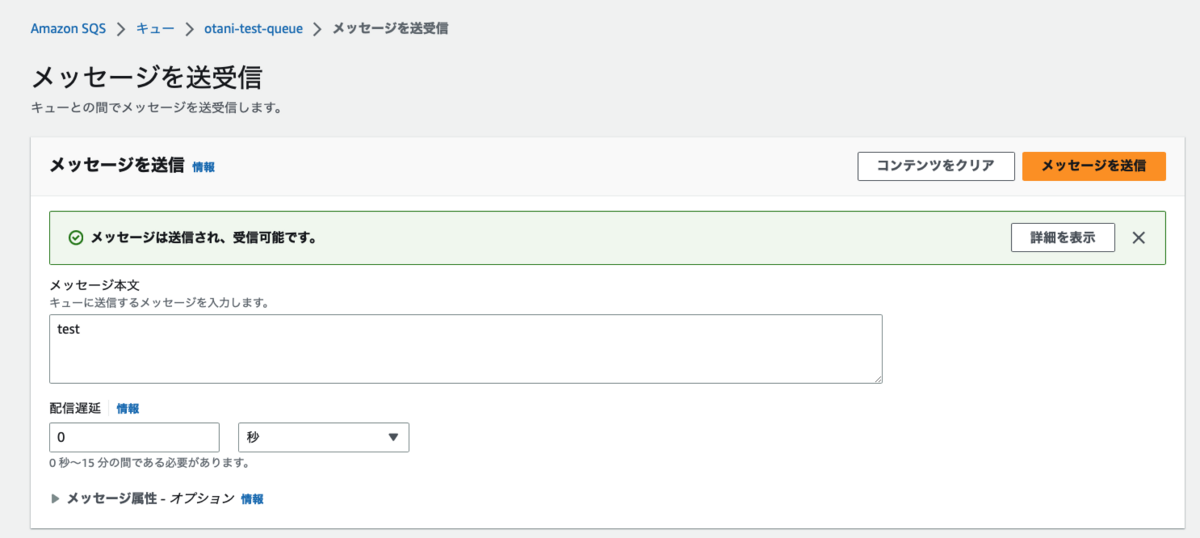Viewport: 1200px width, 538px height.
Task: Navigate to Amazon SQS breadcrumb link
Action: click(x=68, y=28)
